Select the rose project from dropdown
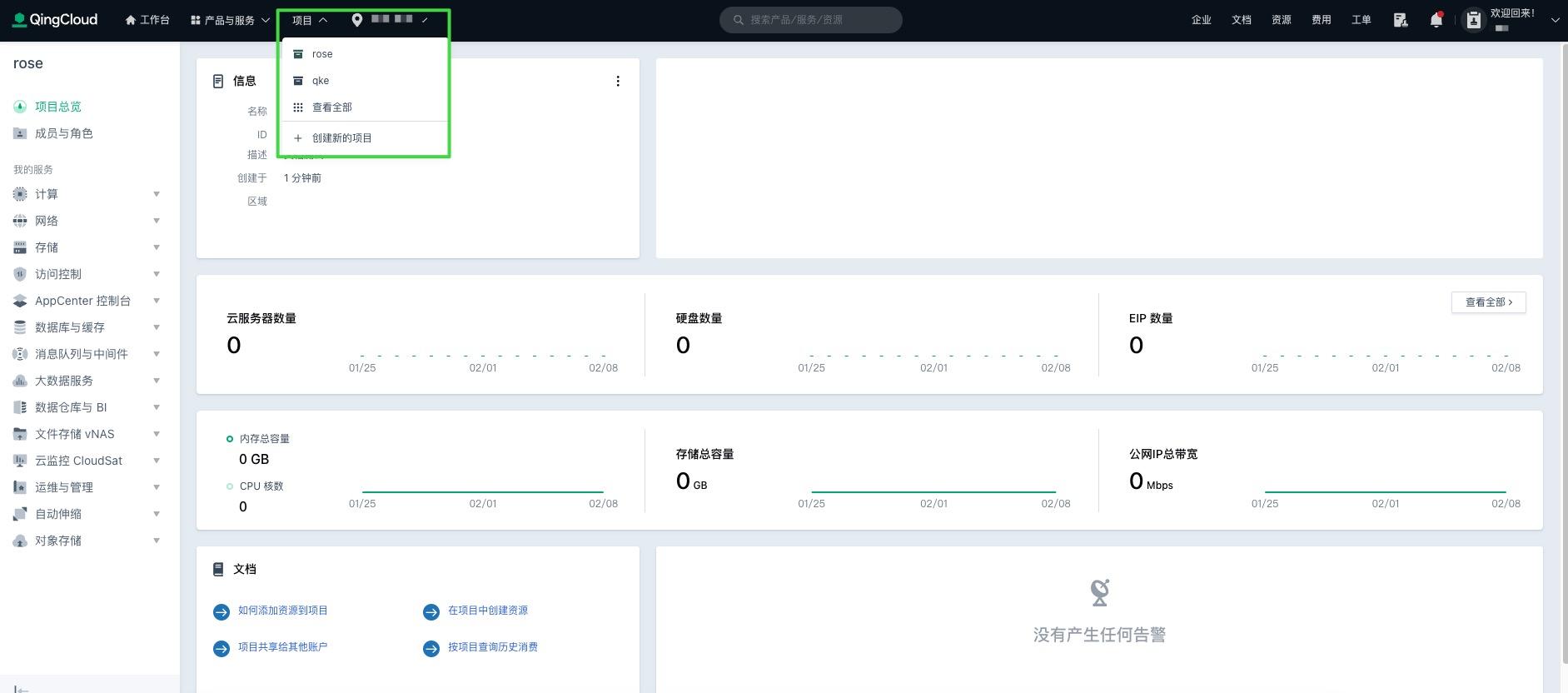The width and height of the screenshot is (1568, 693). point(322,54)
